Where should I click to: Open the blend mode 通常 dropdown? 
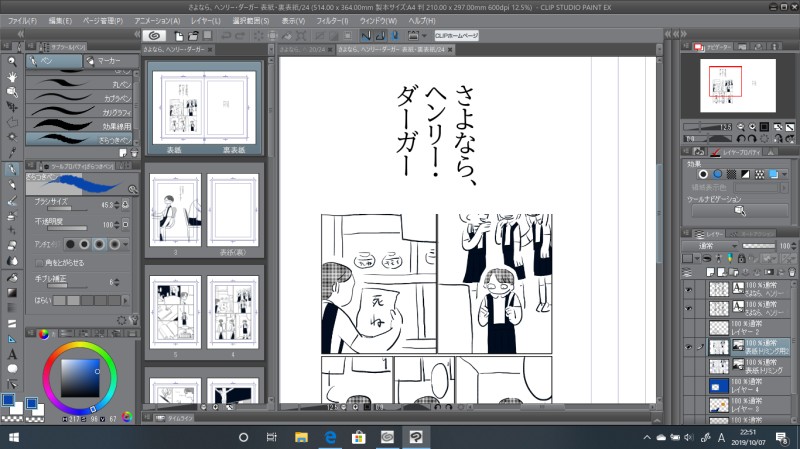tap(710, 246)
